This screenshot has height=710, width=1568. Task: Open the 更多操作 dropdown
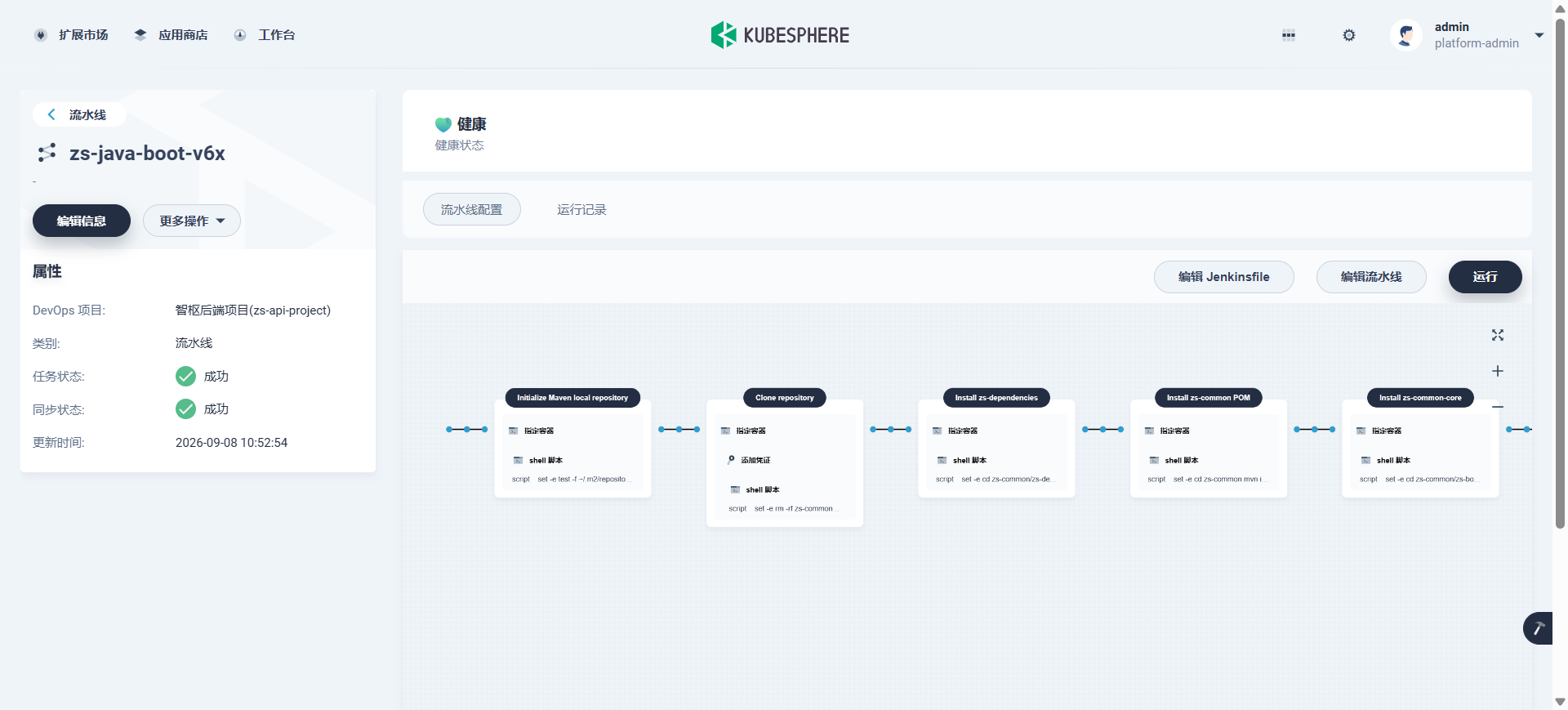[192, 221]
